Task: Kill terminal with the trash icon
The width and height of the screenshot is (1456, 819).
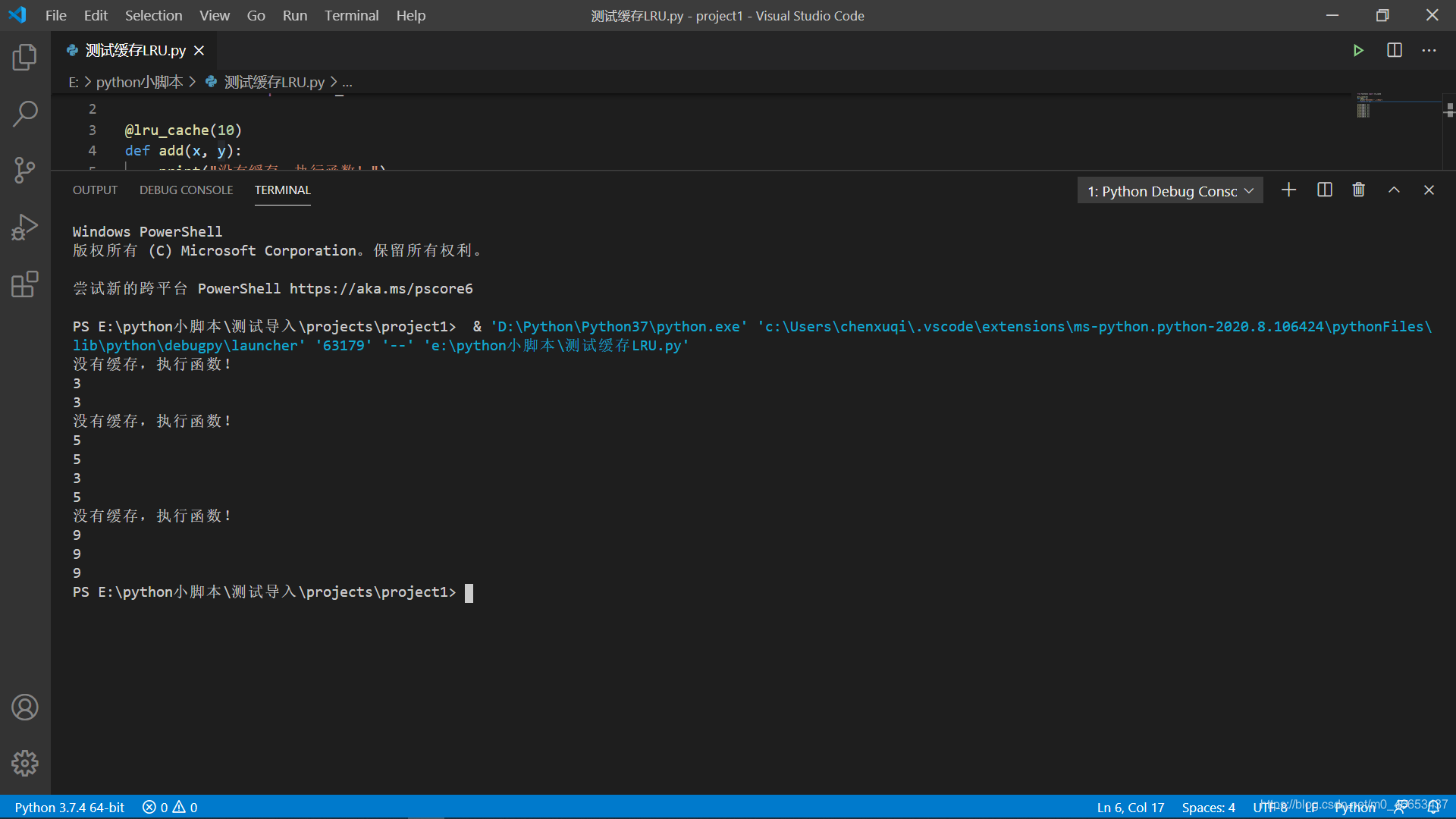Action: 1358,190
